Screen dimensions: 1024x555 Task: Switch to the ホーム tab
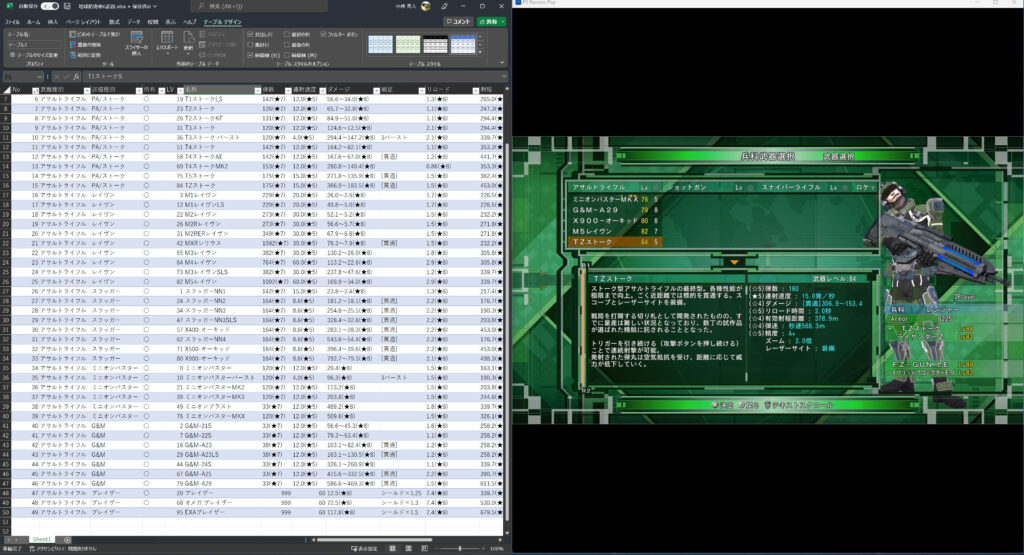click(33, 22)
